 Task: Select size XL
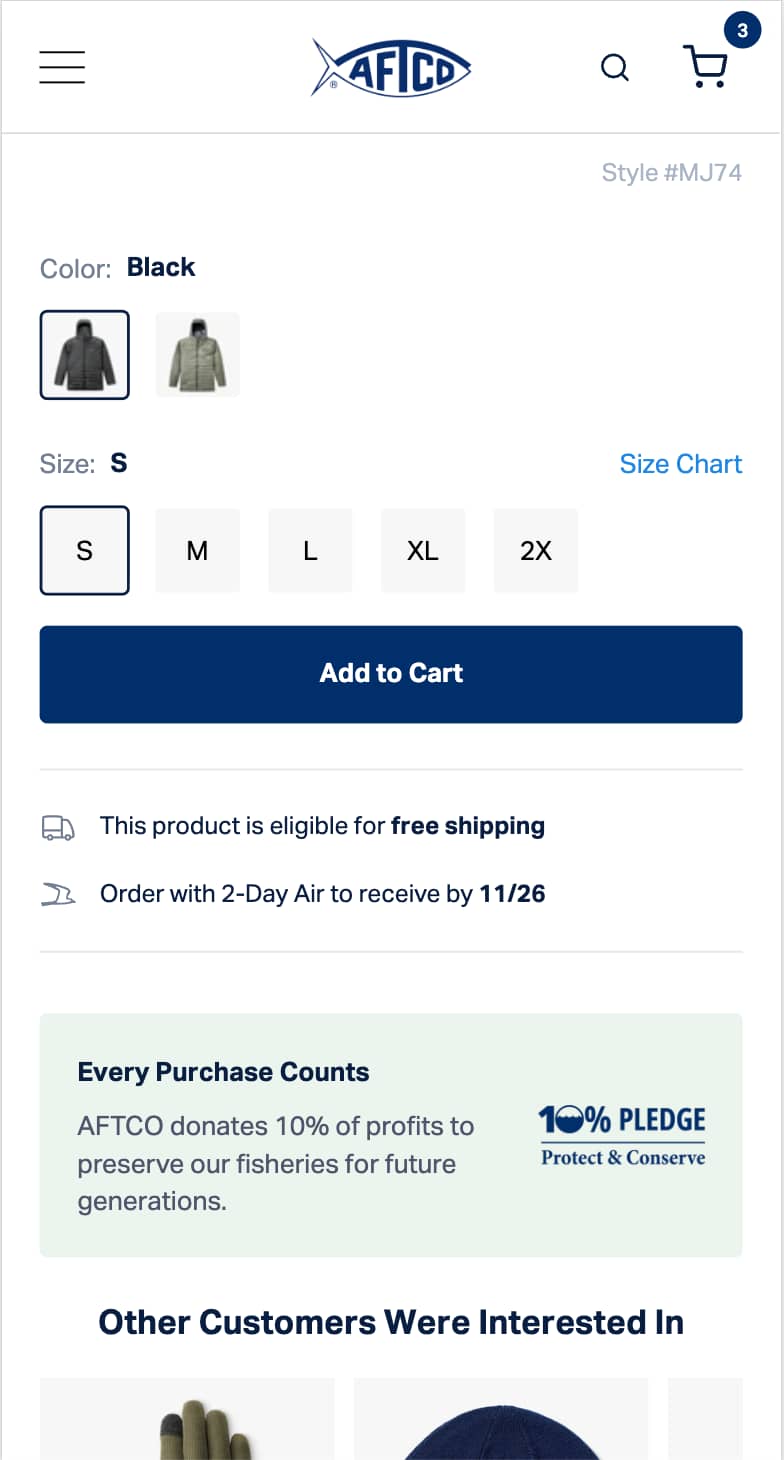coord(423,550)
